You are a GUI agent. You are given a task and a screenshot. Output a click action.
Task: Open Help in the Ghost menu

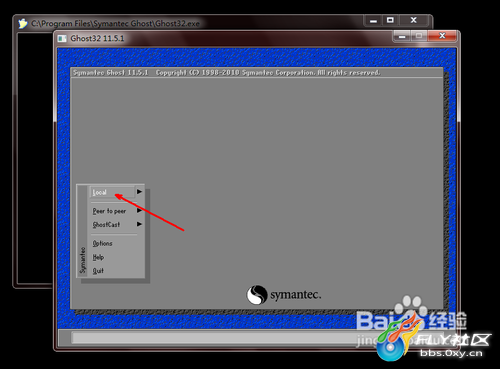point(98,257)
